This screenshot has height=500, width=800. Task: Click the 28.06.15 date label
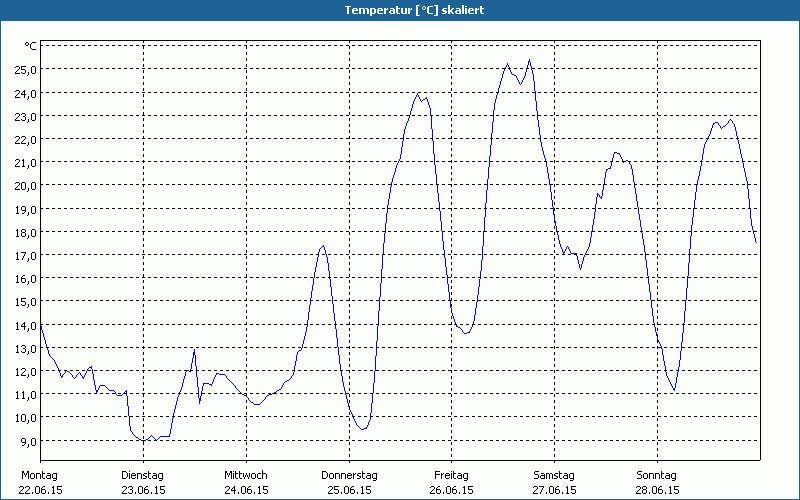[x=657, y=490]
